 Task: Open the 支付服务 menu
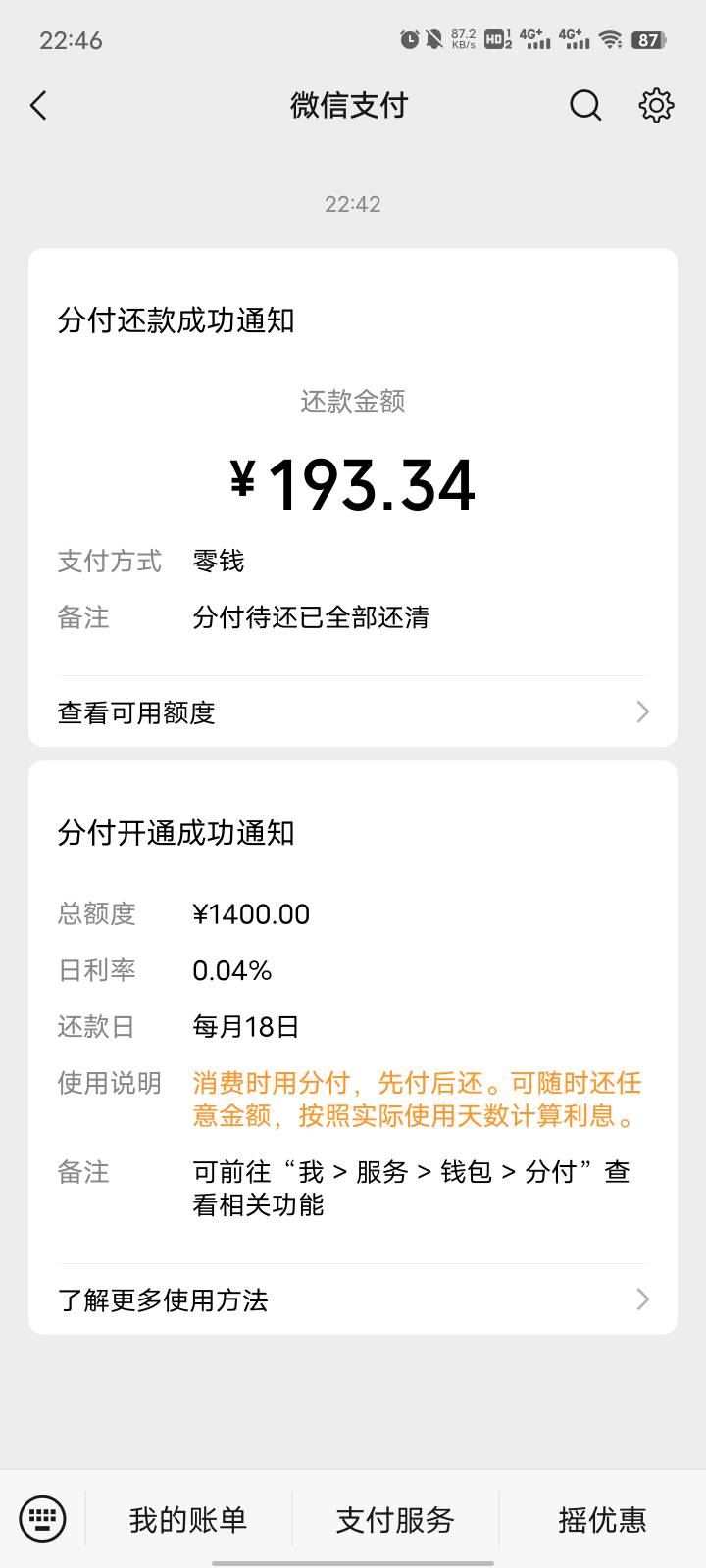click(x=395, y=1519)
